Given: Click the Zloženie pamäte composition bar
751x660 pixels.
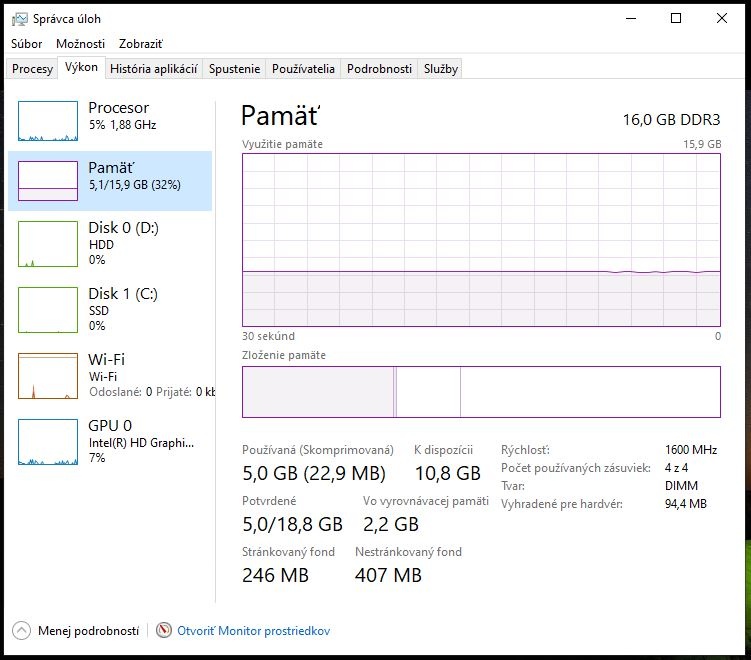Looking at the screenshot, I should (480, 391).
